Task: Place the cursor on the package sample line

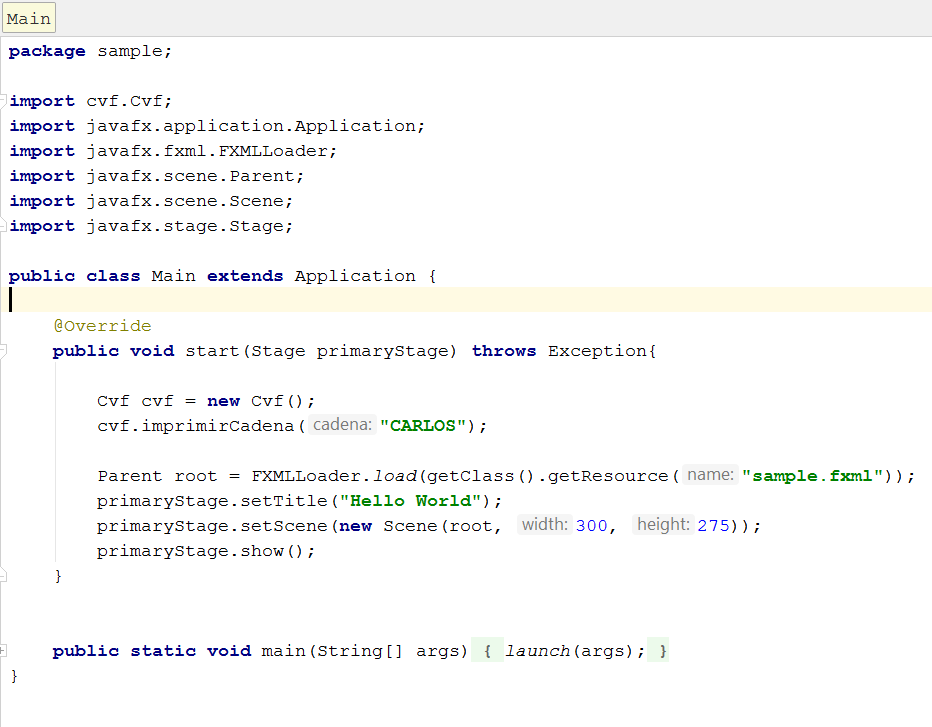Action: 90,51
